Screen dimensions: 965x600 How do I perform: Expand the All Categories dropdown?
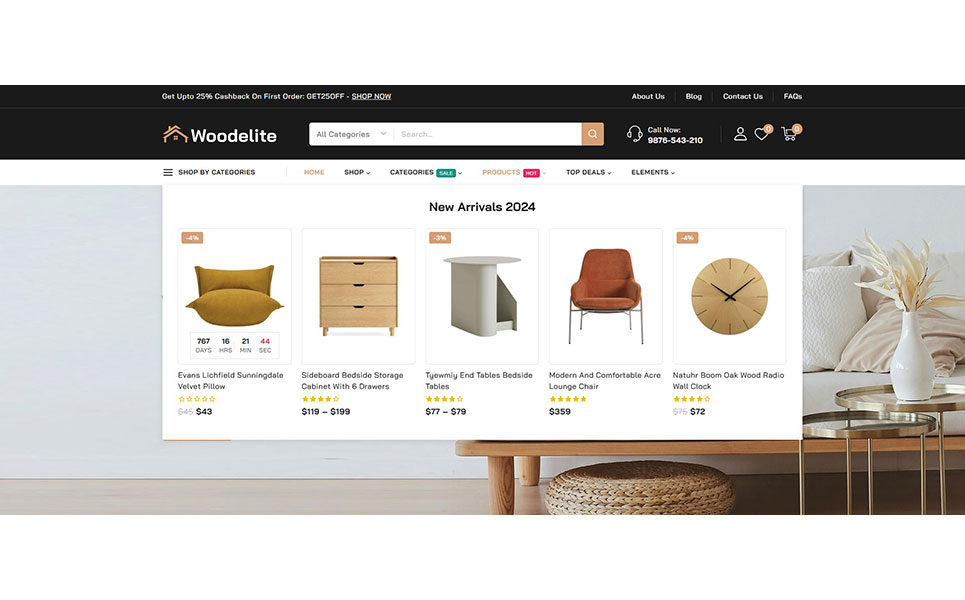pyautogui.click(x=351, y=134)
